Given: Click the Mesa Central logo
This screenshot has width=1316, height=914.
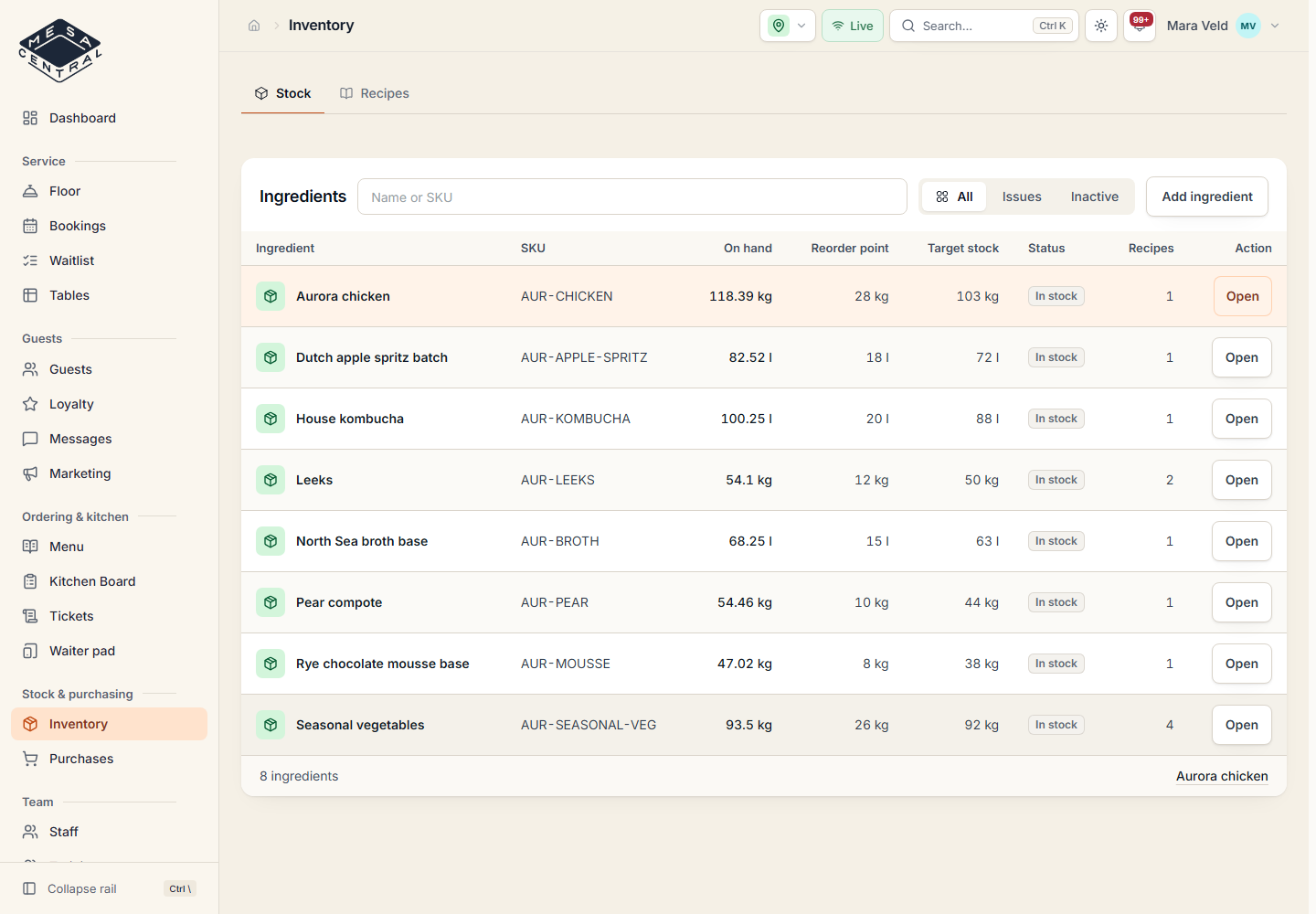Looking at the screenshot, I should pyautogui.click(x=60, y=51).
